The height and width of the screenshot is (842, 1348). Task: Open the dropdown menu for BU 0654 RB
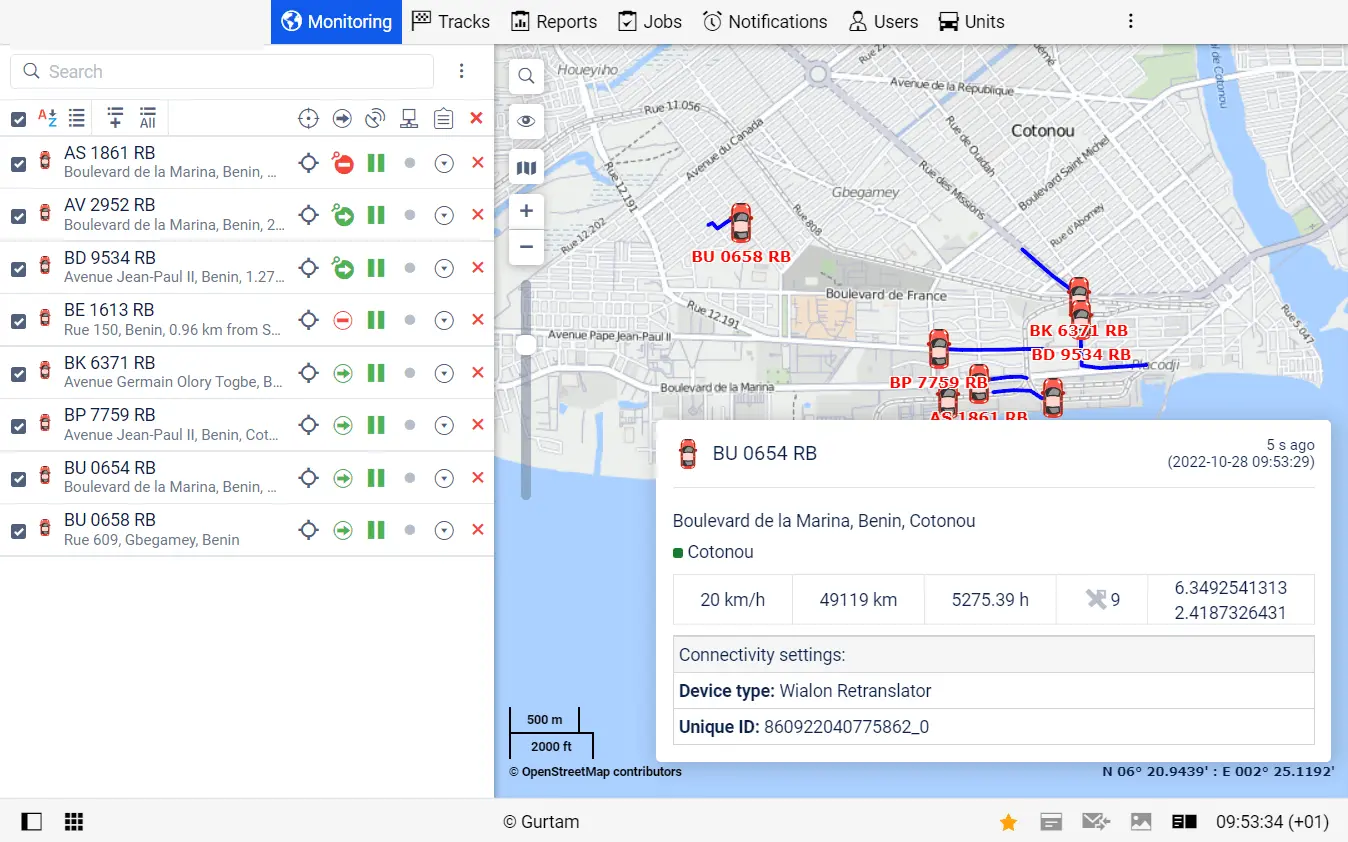(444, 478)
